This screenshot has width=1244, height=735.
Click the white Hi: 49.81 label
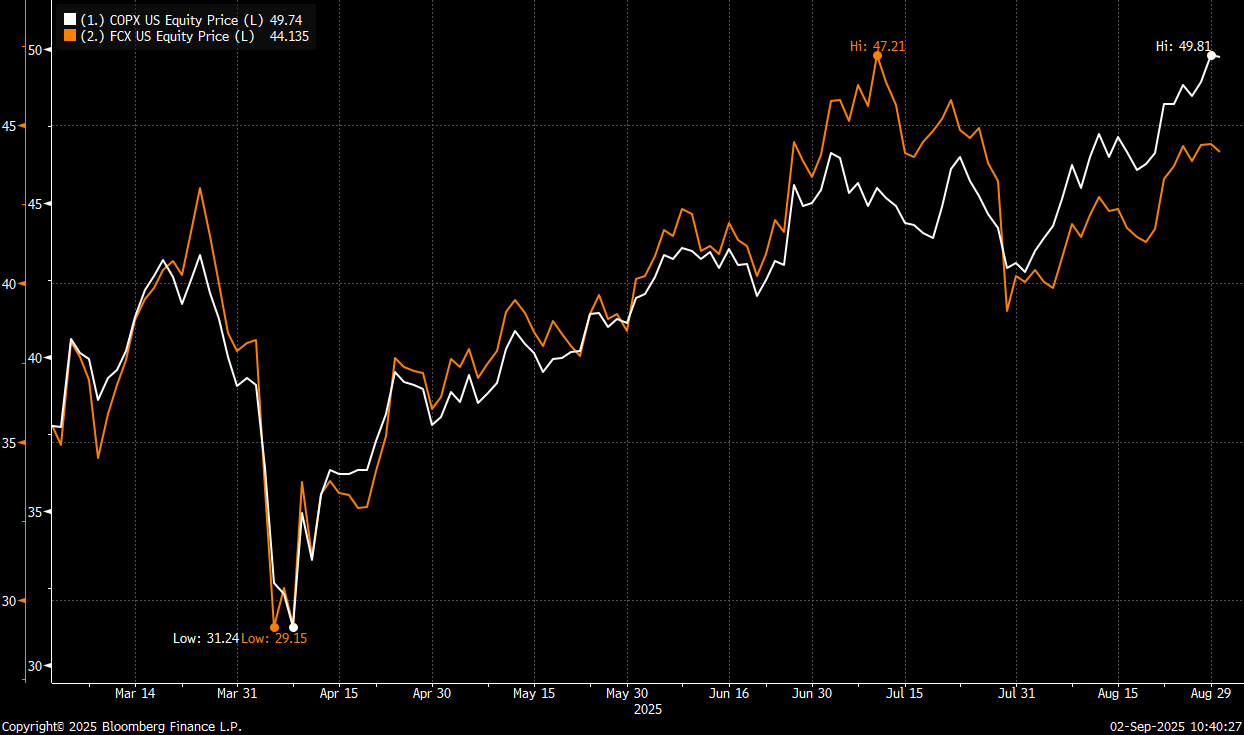point(1184,46)
